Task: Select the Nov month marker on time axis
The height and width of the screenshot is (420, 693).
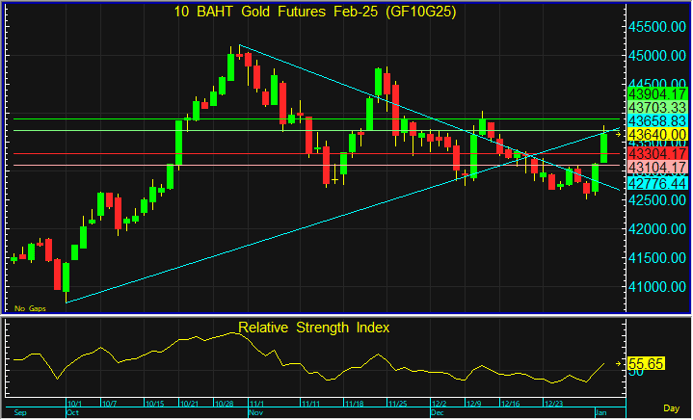Action: pos(255,411)
